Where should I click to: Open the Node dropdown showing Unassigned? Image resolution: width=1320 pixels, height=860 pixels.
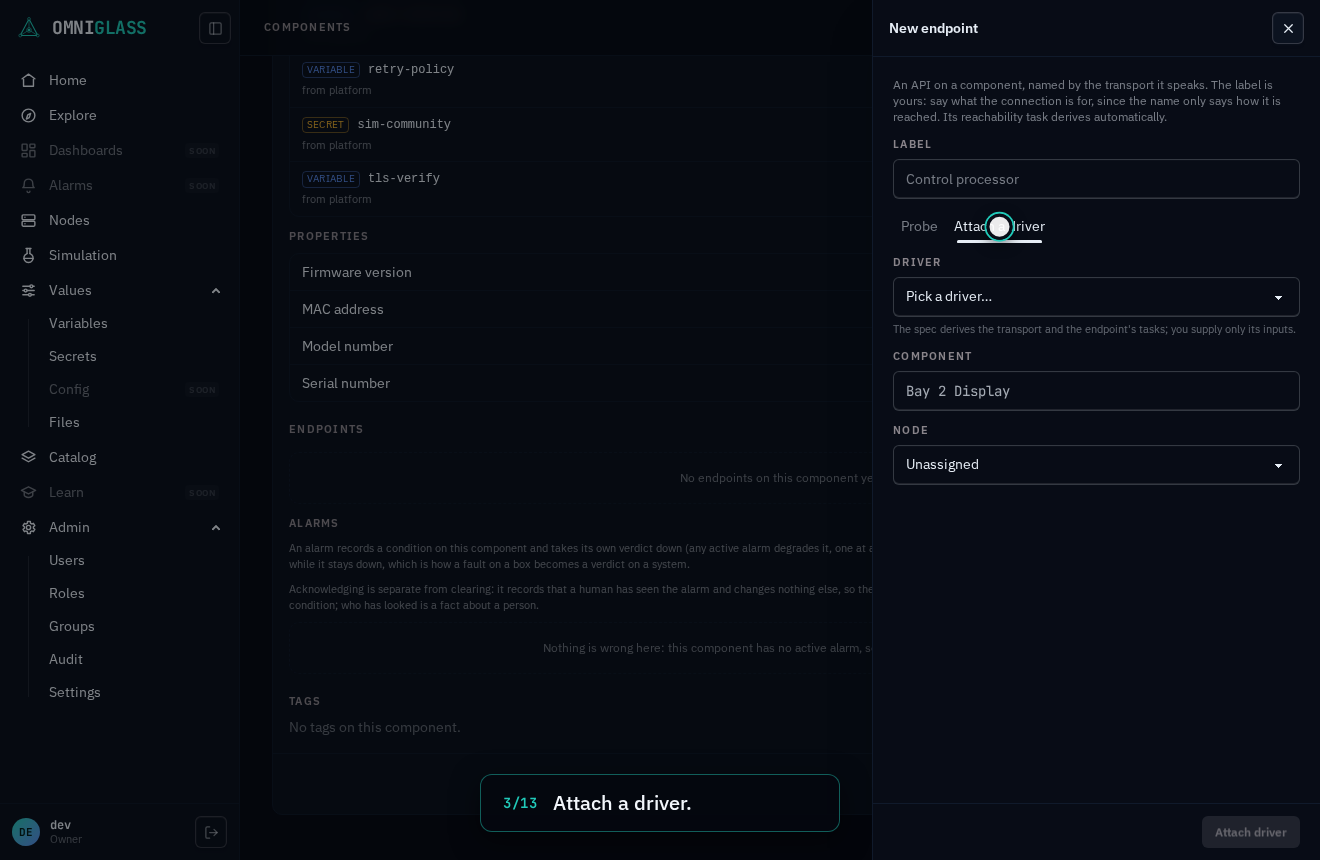click(1096, 465)
